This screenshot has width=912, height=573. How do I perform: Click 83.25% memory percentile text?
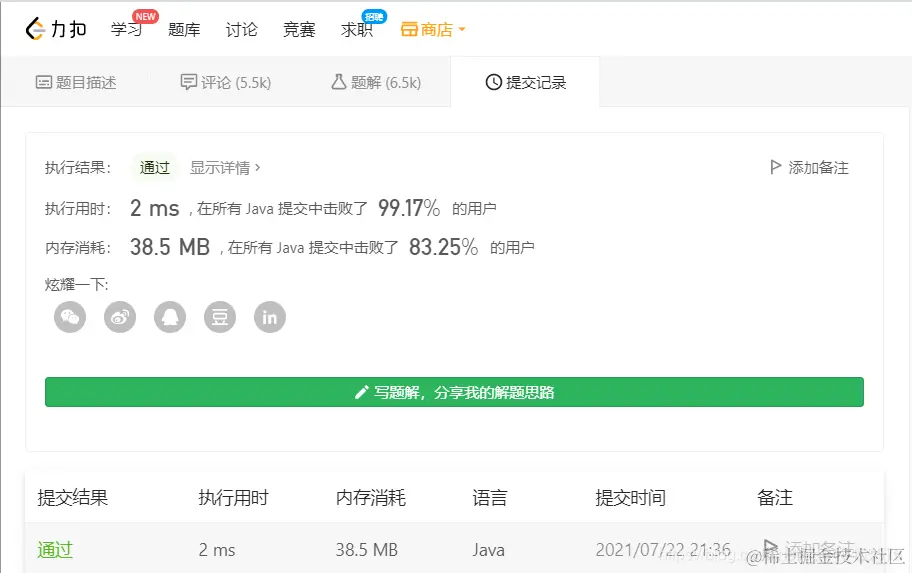pos(443,247)
